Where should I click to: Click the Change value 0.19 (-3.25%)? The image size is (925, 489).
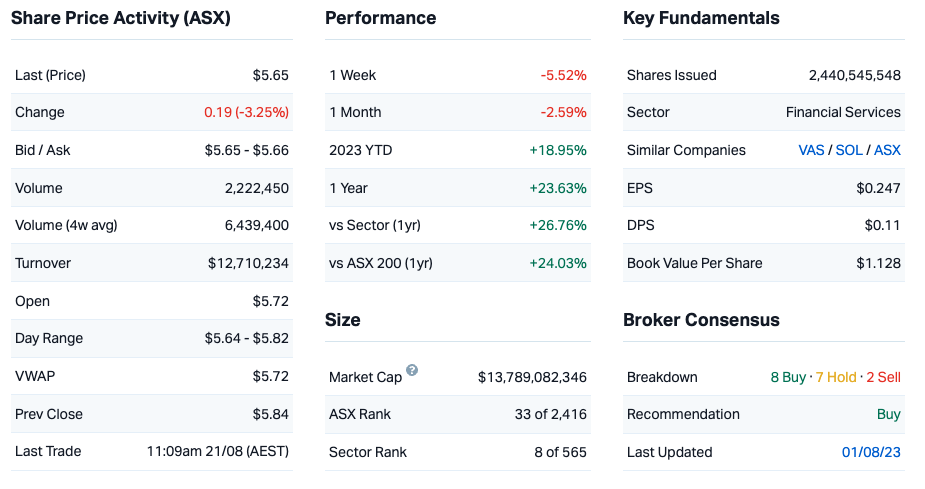pos(246,112)
